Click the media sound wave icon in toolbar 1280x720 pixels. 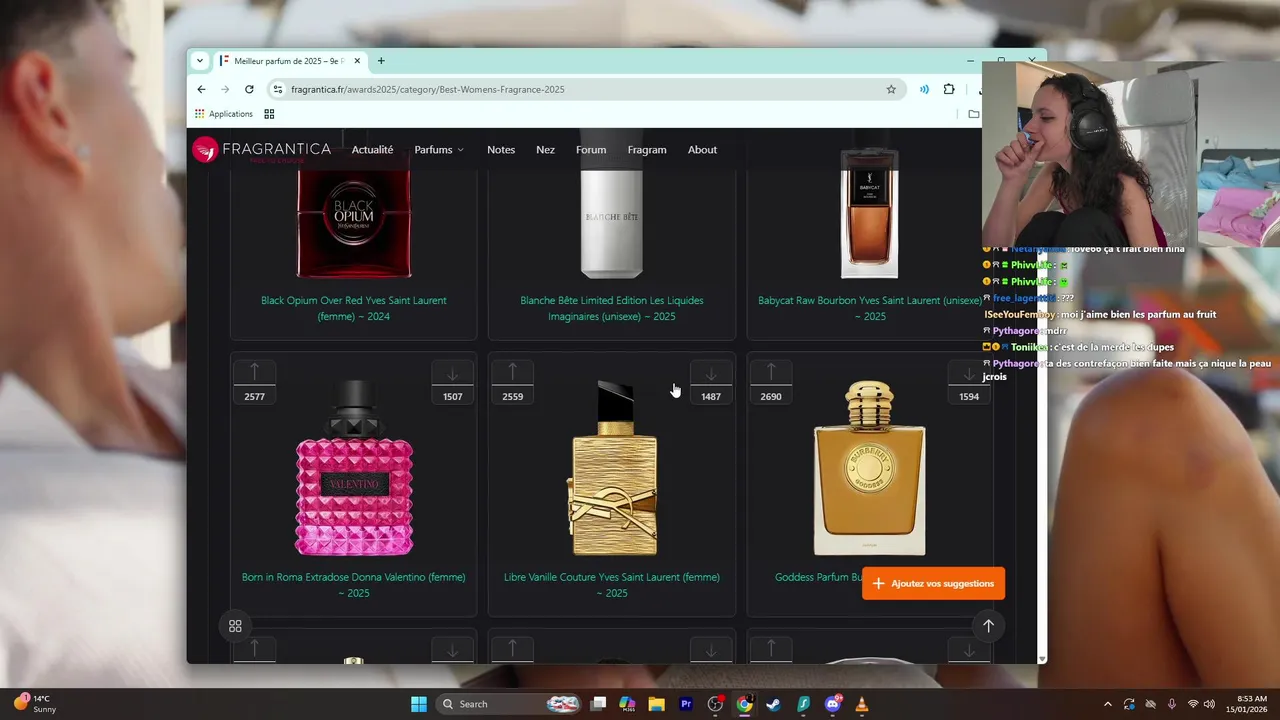[x=924, y=89]
